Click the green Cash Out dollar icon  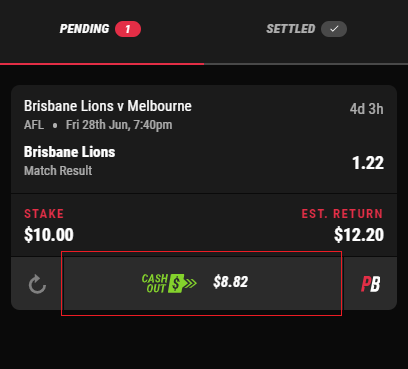point(182,284)
